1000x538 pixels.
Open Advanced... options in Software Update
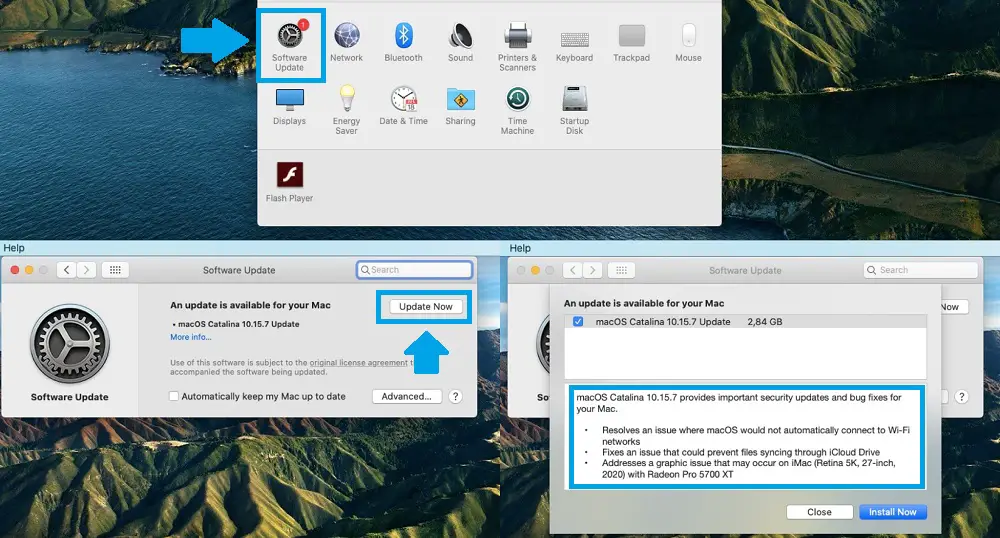(406, 397)
